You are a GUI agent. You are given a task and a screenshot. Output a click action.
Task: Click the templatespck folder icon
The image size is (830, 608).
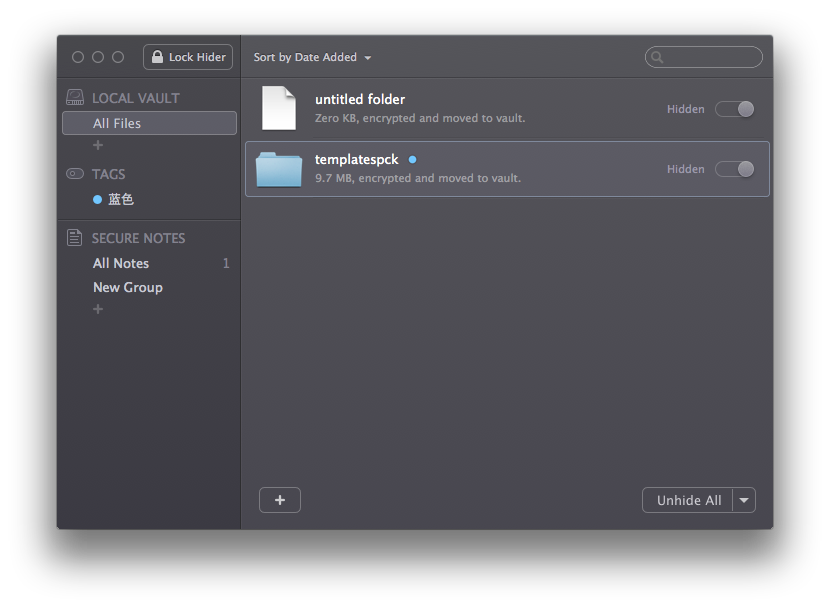coord(279,169)
